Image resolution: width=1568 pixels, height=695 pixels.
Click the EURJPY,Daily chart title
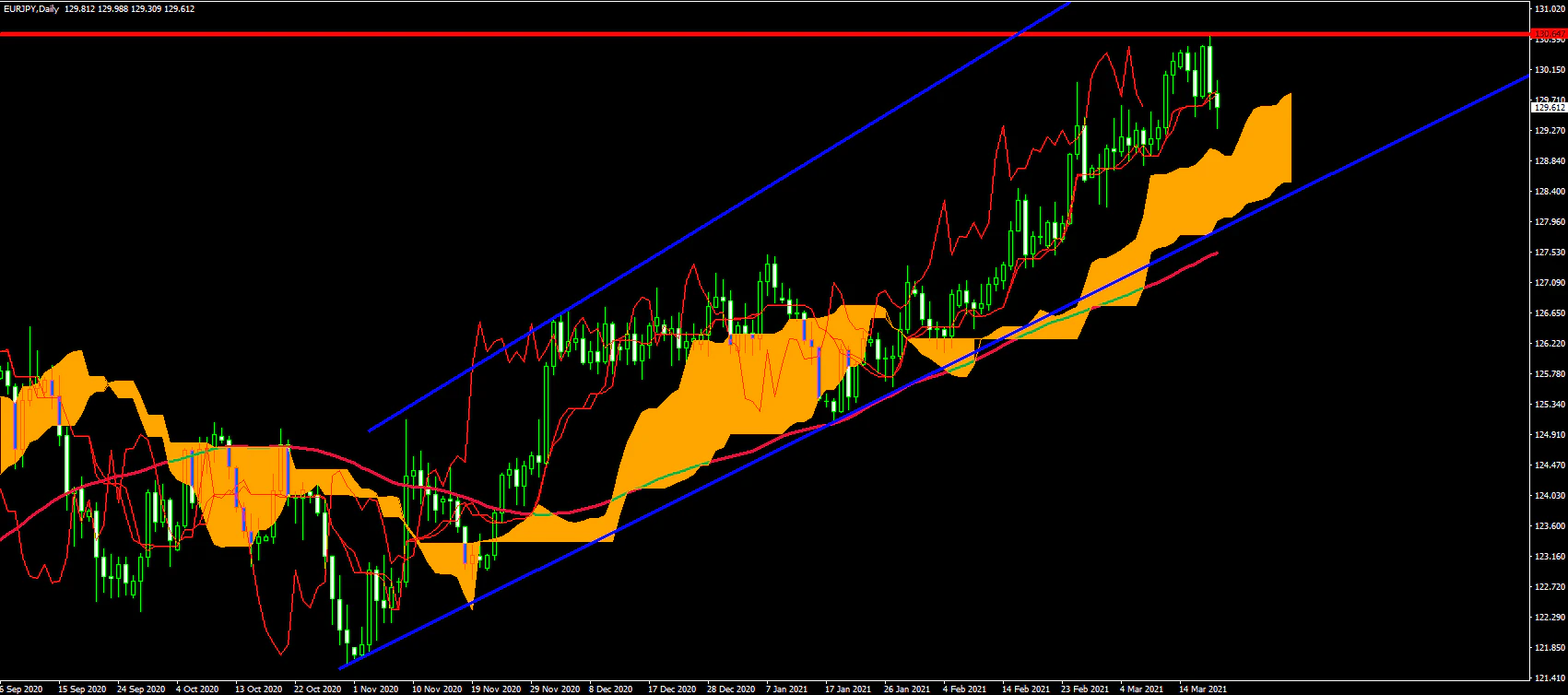(x=30, y=8)
